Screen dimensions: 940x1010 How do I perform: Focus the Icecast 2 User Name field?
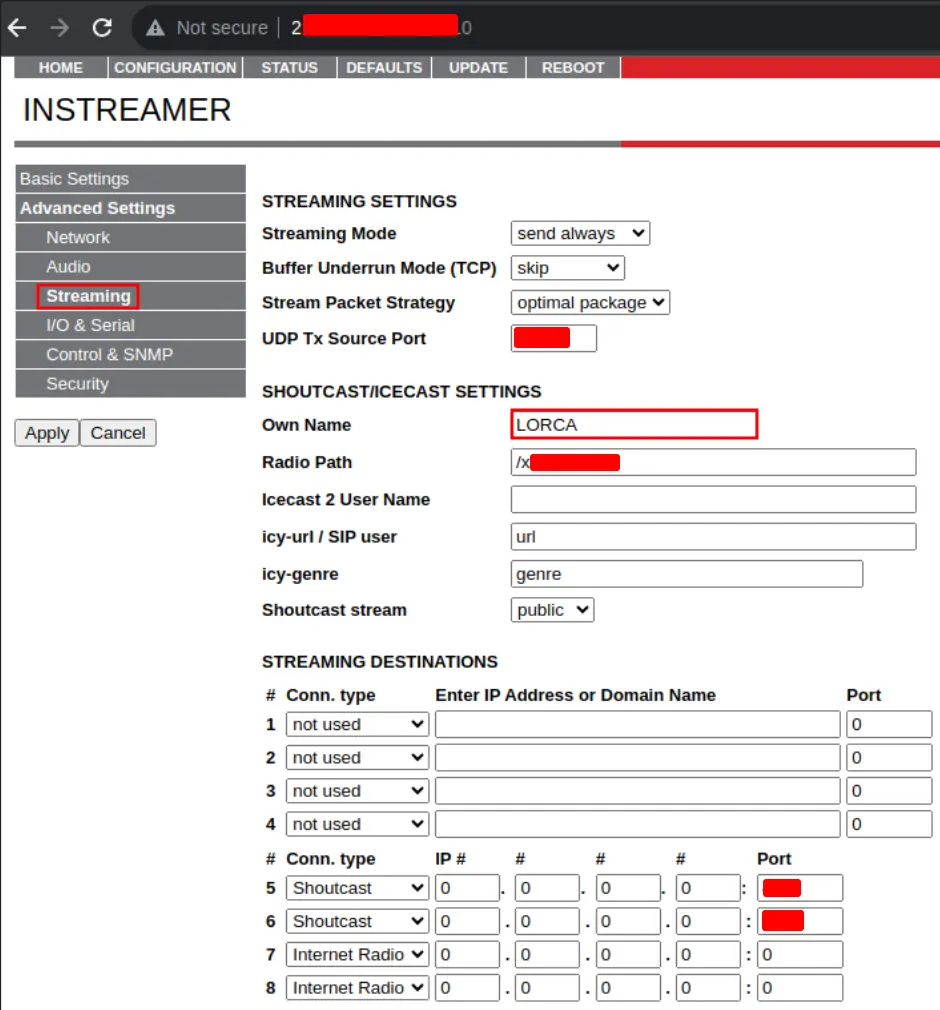pos(713,500)
